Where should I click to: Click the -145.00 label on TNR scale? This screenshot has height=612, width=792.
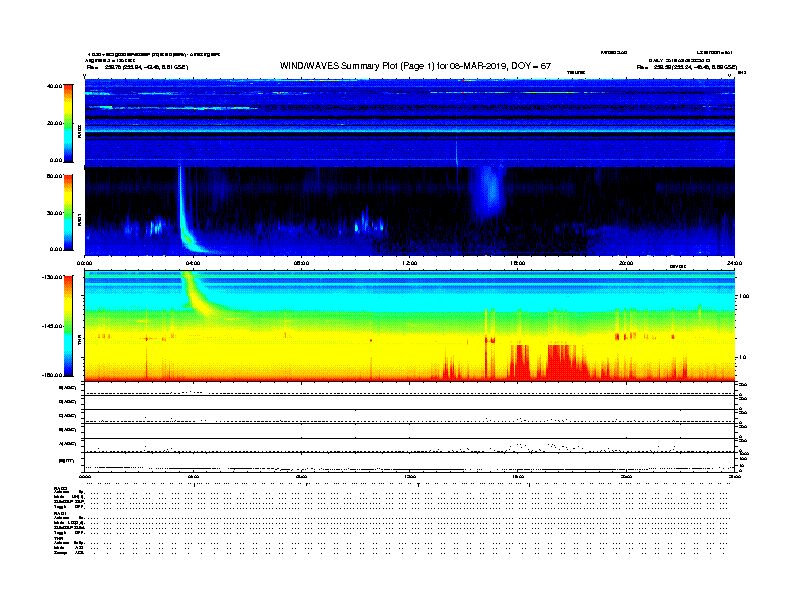53,326
